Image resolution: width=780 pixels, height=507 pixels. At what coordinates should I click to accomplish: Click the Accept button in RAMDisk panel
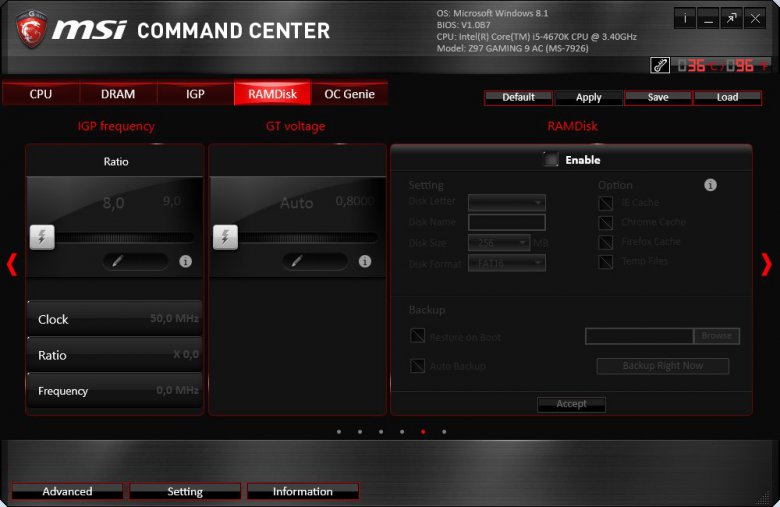point(571,404)
